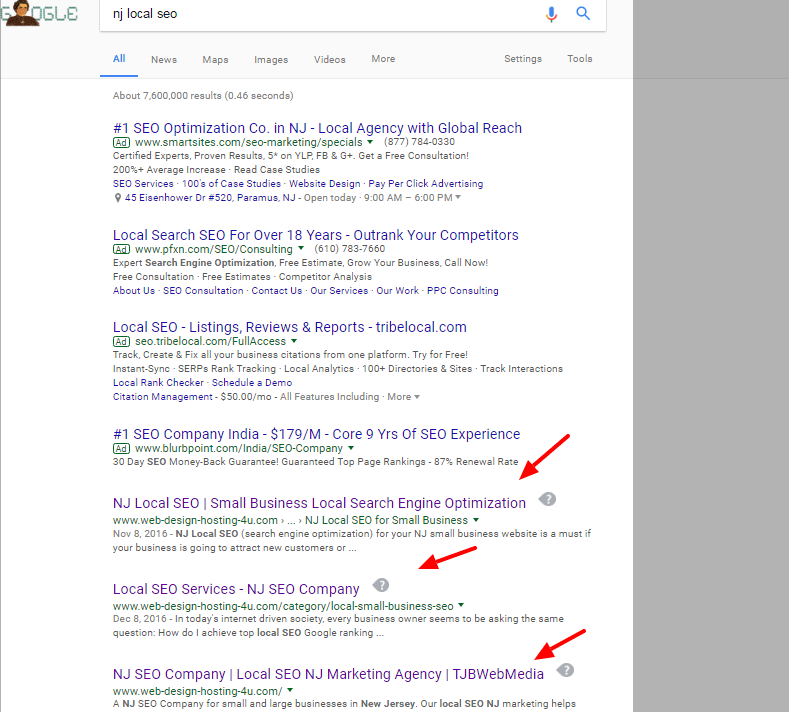Open NJ Local SEO Small Business result
This screenshot has height=712, width=789.
click(320, 503)
